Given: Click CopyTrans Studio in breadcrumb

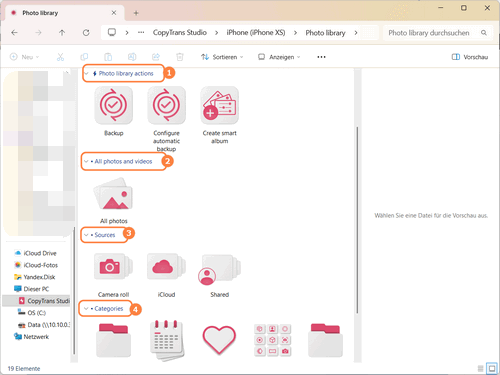Looking at the screenshot, I should (180, 33).
